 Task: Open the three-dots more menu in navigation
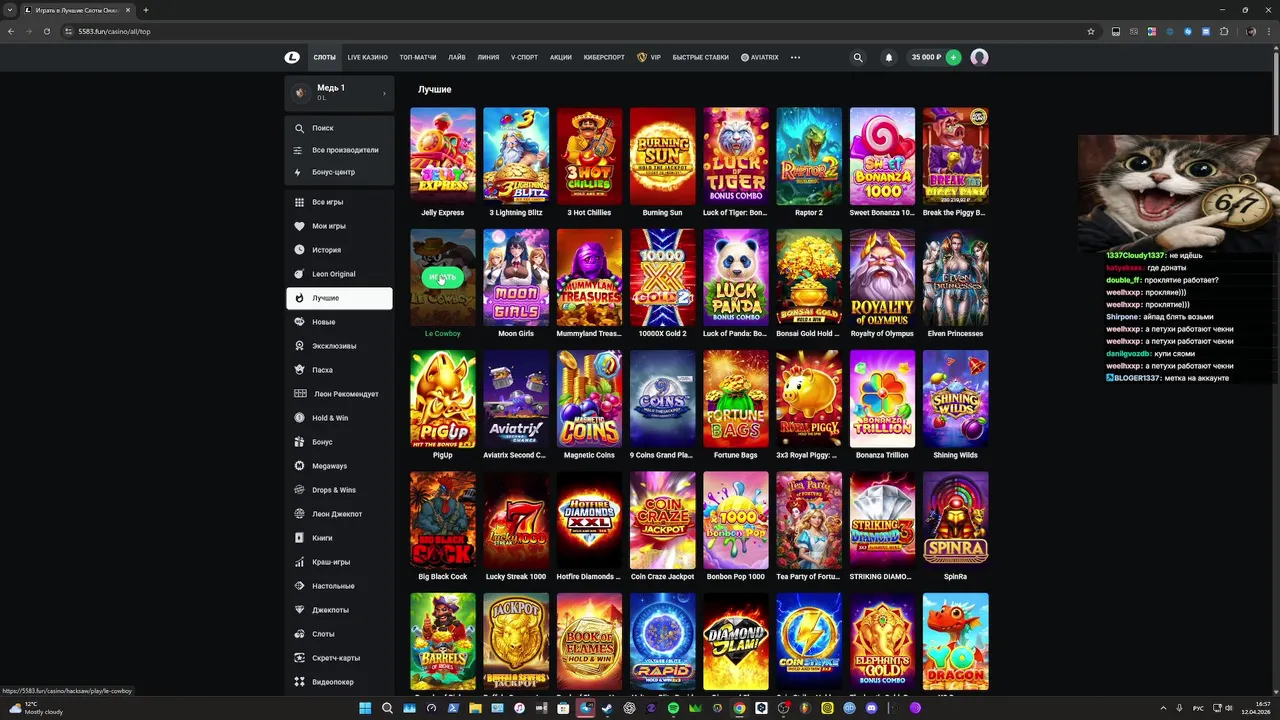[x=795, y=58]
